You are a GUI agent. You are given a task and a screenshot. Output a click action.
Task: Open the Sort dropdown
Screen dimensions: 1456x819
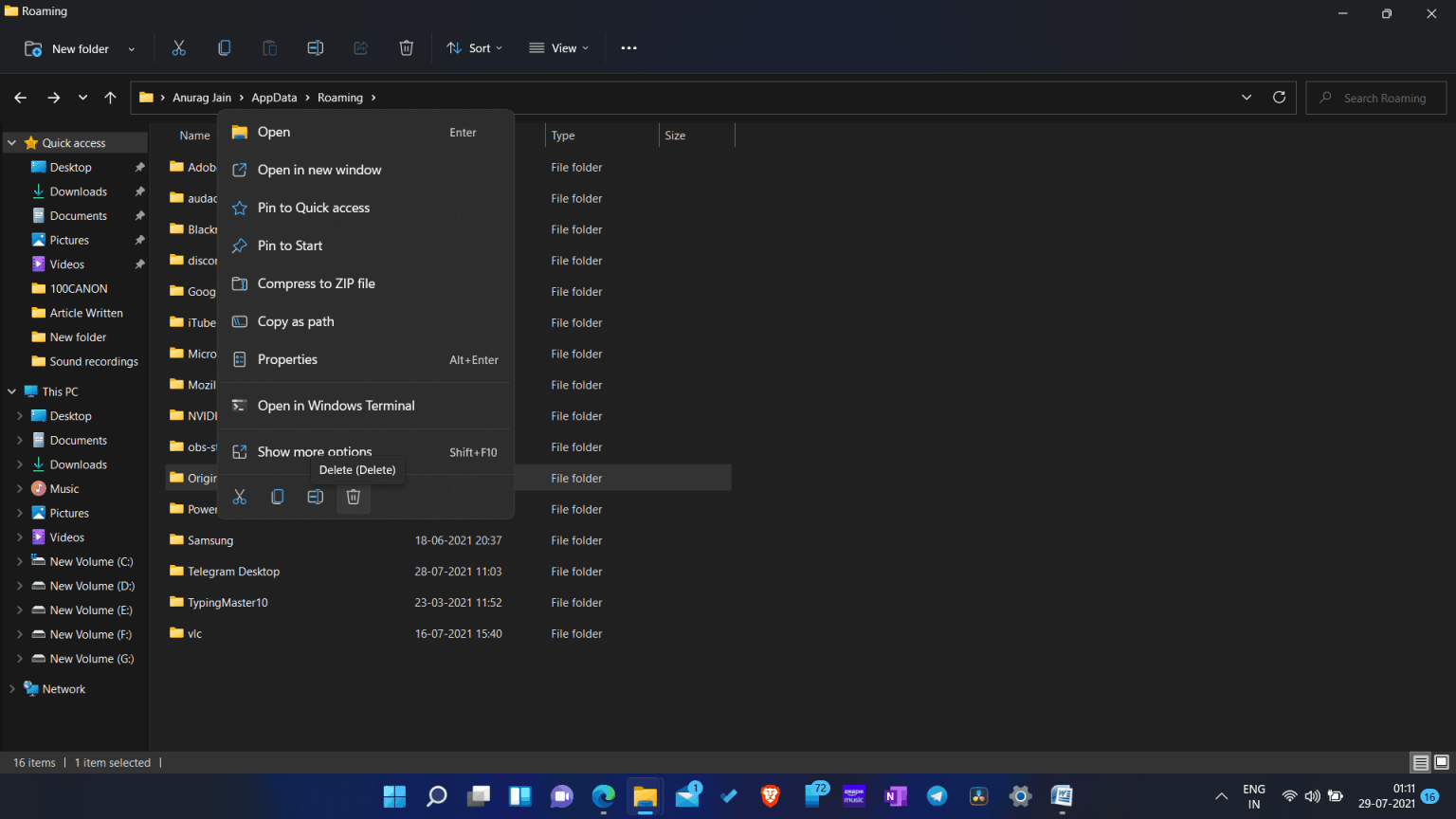(474, 47)
